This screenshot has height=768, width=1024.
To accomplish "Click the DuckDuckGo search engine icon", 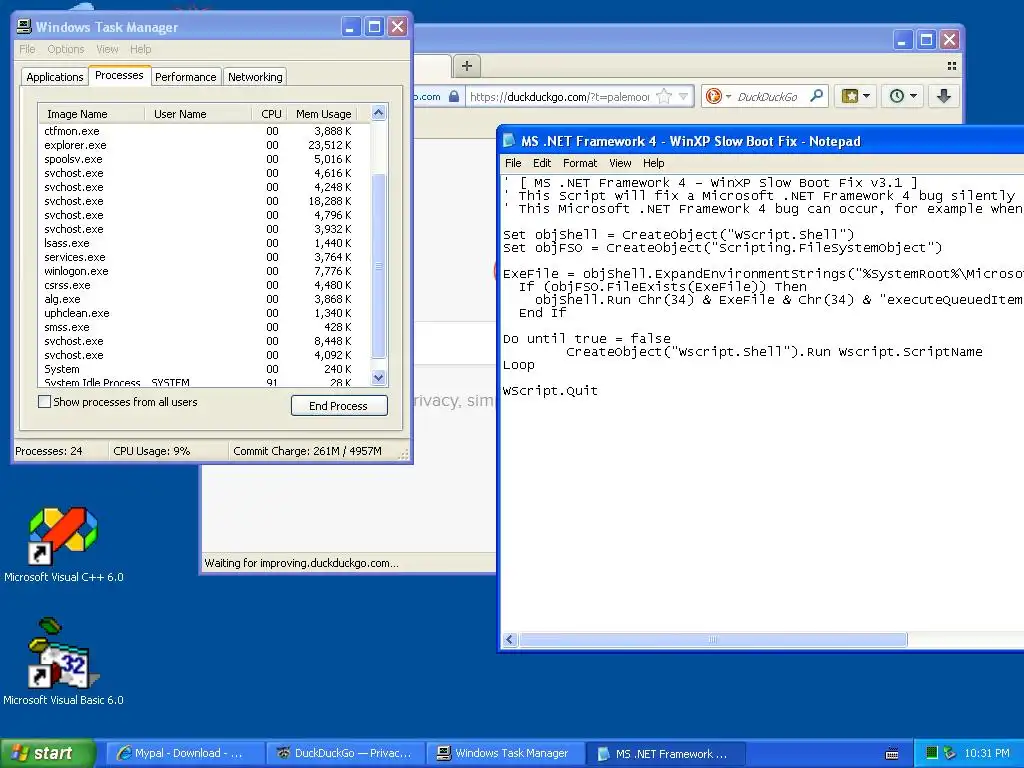I will click(x=714, y=96).
